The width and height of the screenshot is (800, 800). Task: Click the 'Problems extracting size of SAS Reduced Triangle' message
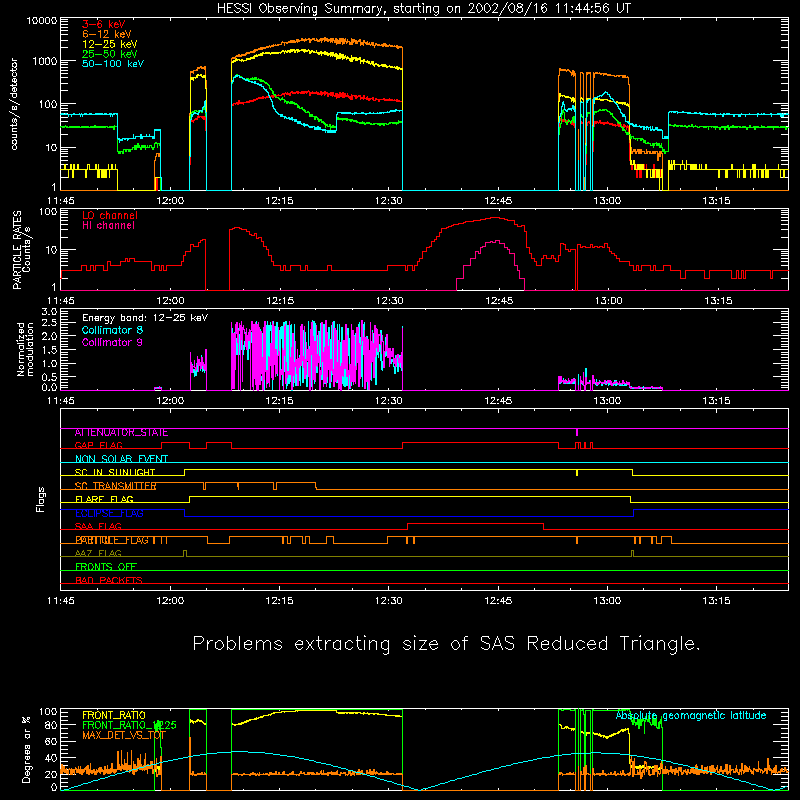point(446,644)
